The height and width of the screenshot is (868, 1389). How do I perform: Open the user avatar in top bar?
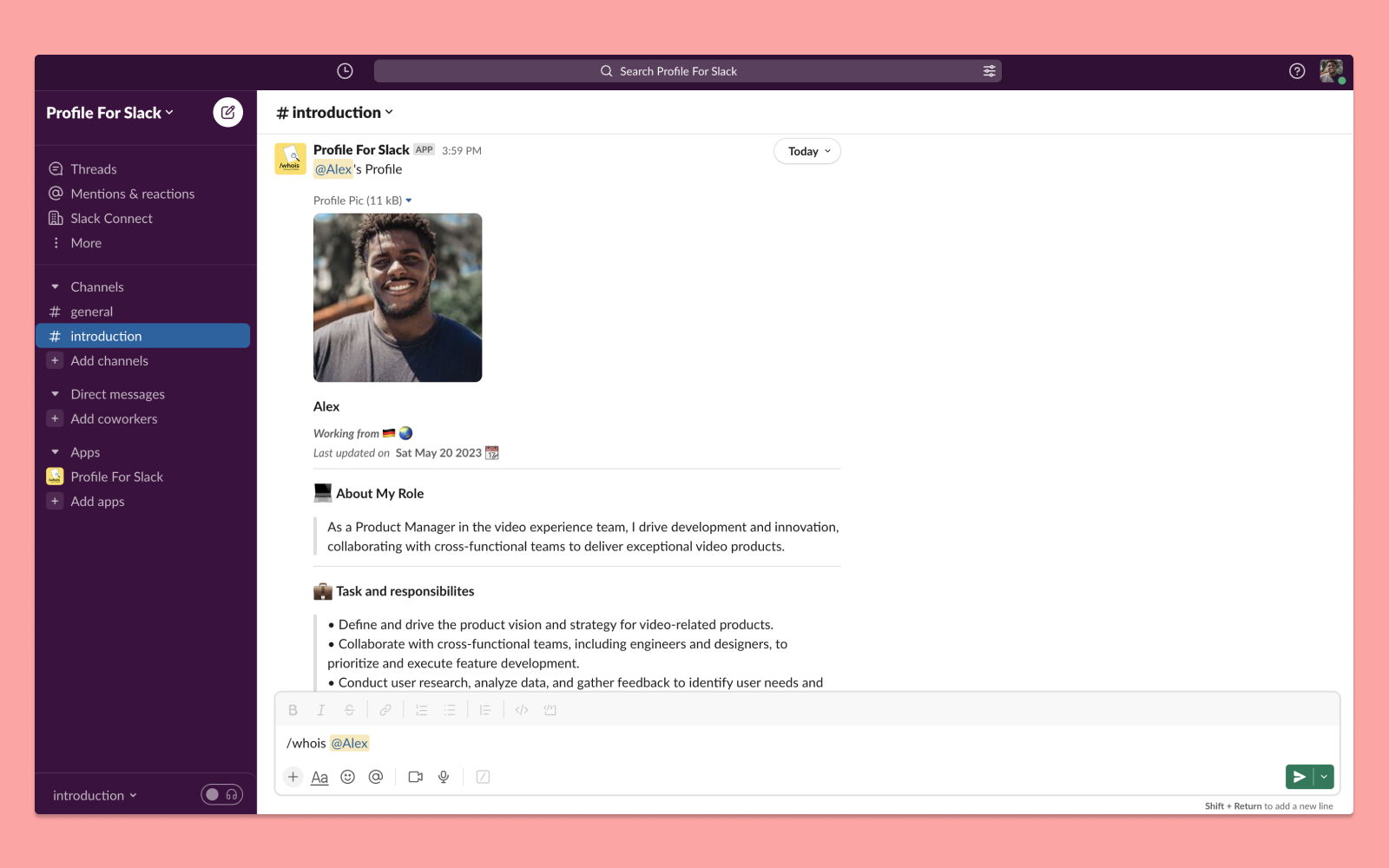click(x=1331, y=71)
